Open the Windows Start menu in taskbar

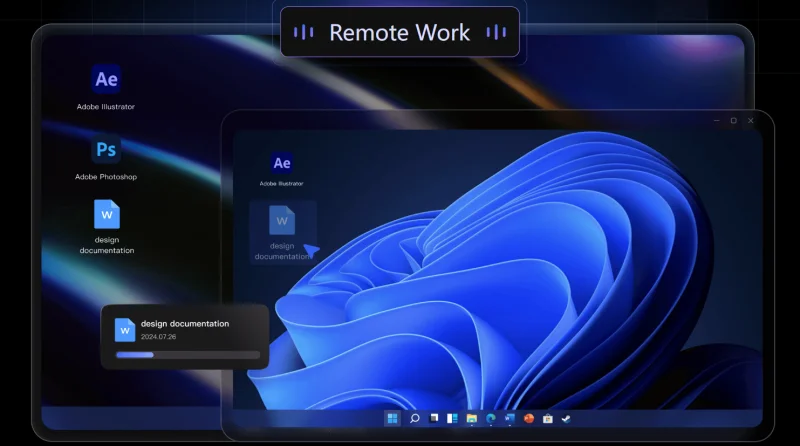[392, 418]
